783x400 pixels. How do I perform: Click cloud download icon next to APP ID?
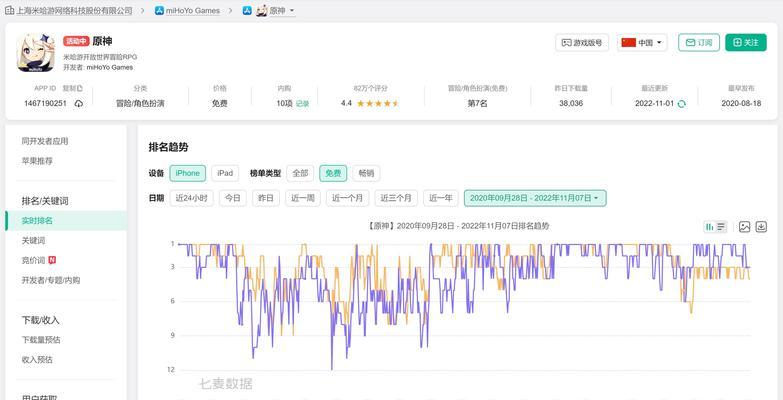(x=78, y=104)
